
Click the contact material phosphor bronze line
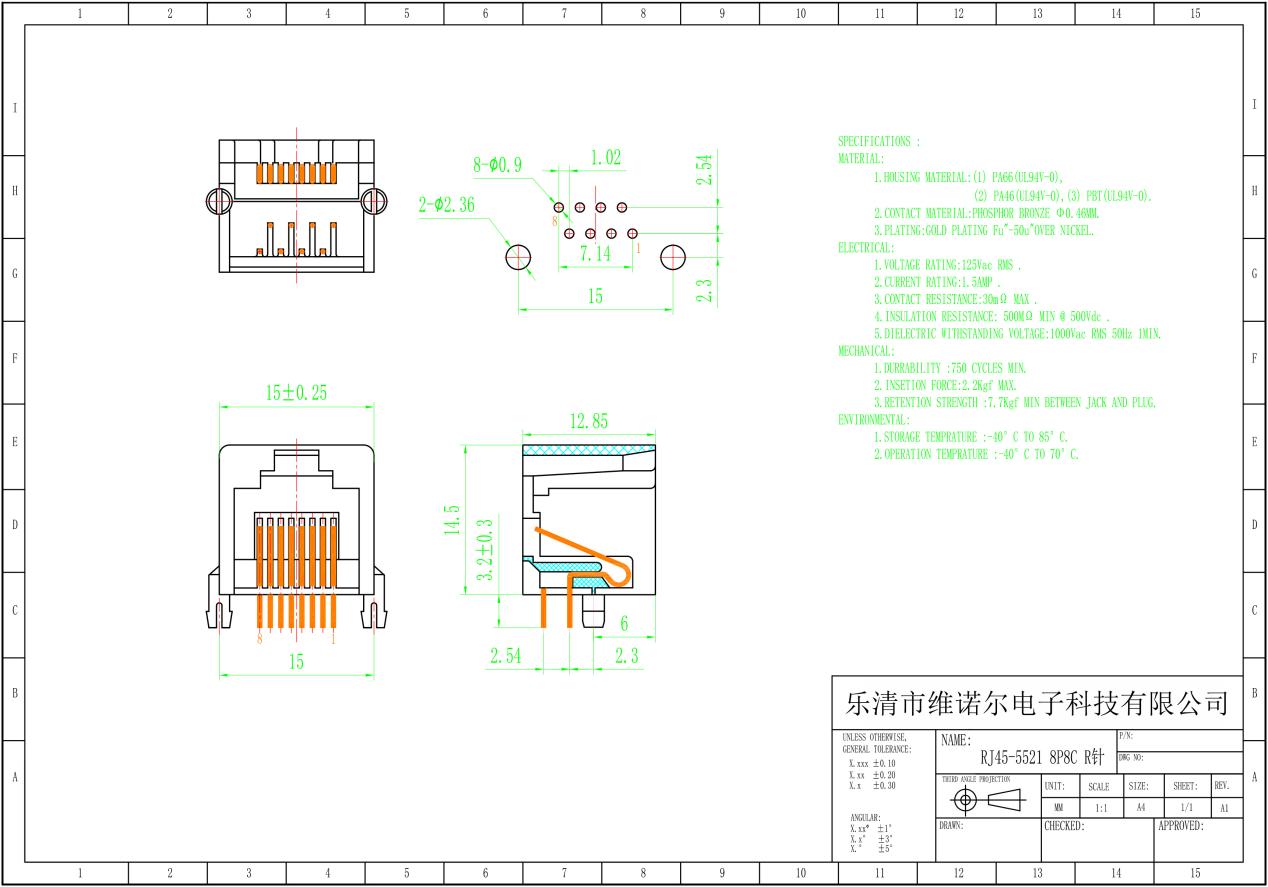(x=986, y=213)
